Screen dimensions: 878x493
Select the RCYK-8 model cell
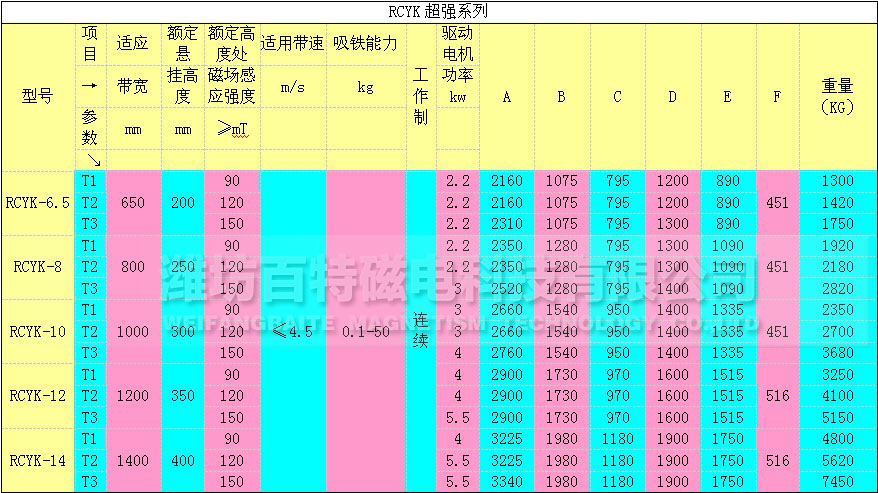click(37, 266)
